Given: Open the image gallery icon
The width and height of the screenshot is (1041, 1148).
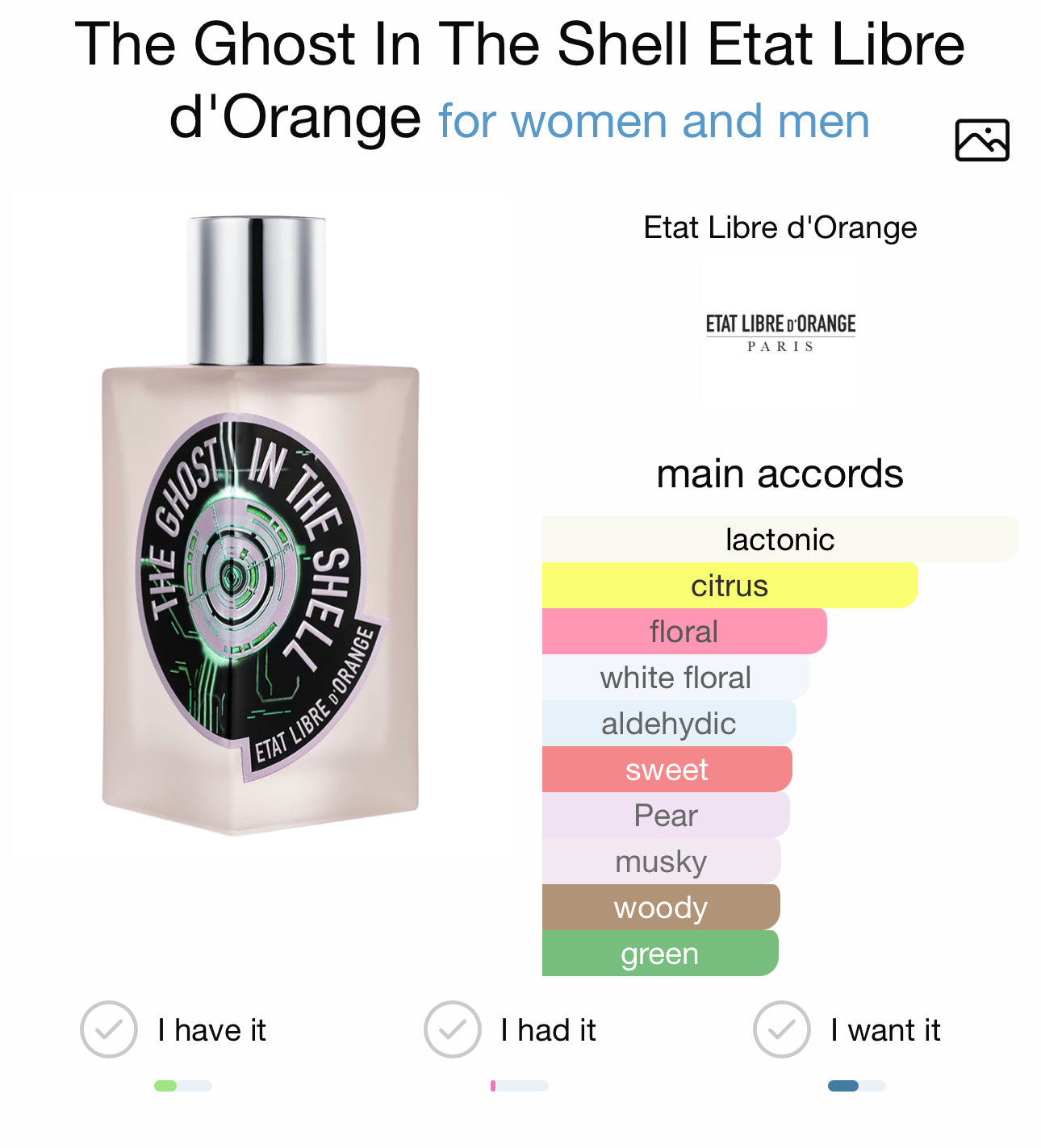Looking at the screenshot, I should (x=982, y=140).
